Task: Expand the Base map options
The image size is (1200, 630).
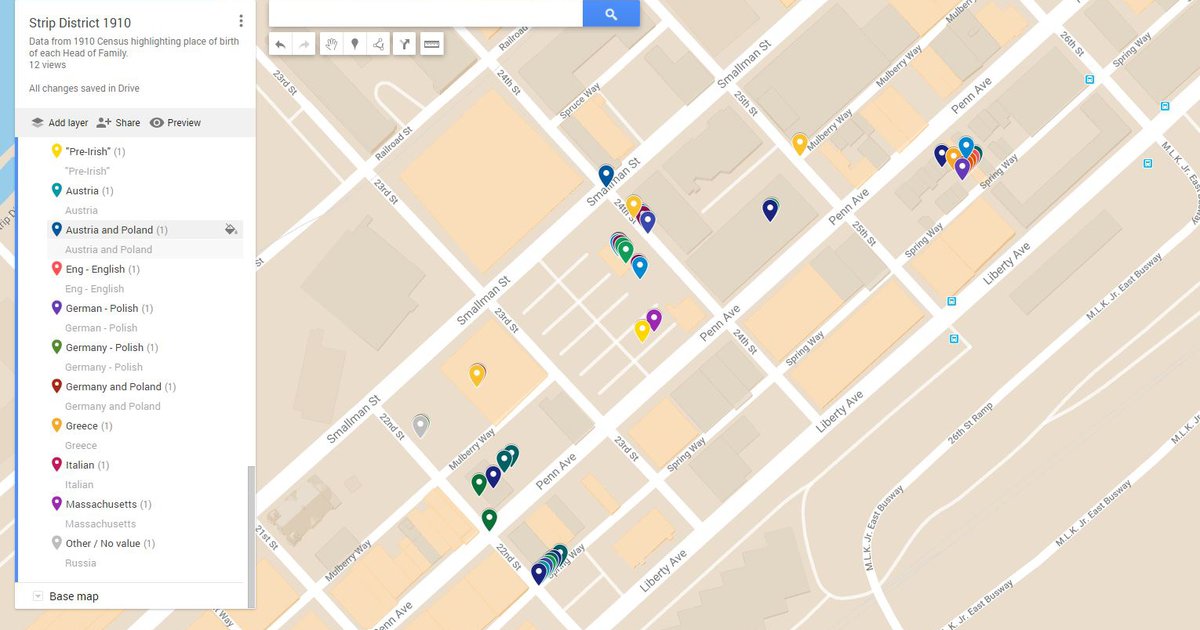Action: (x=37, y=594)
